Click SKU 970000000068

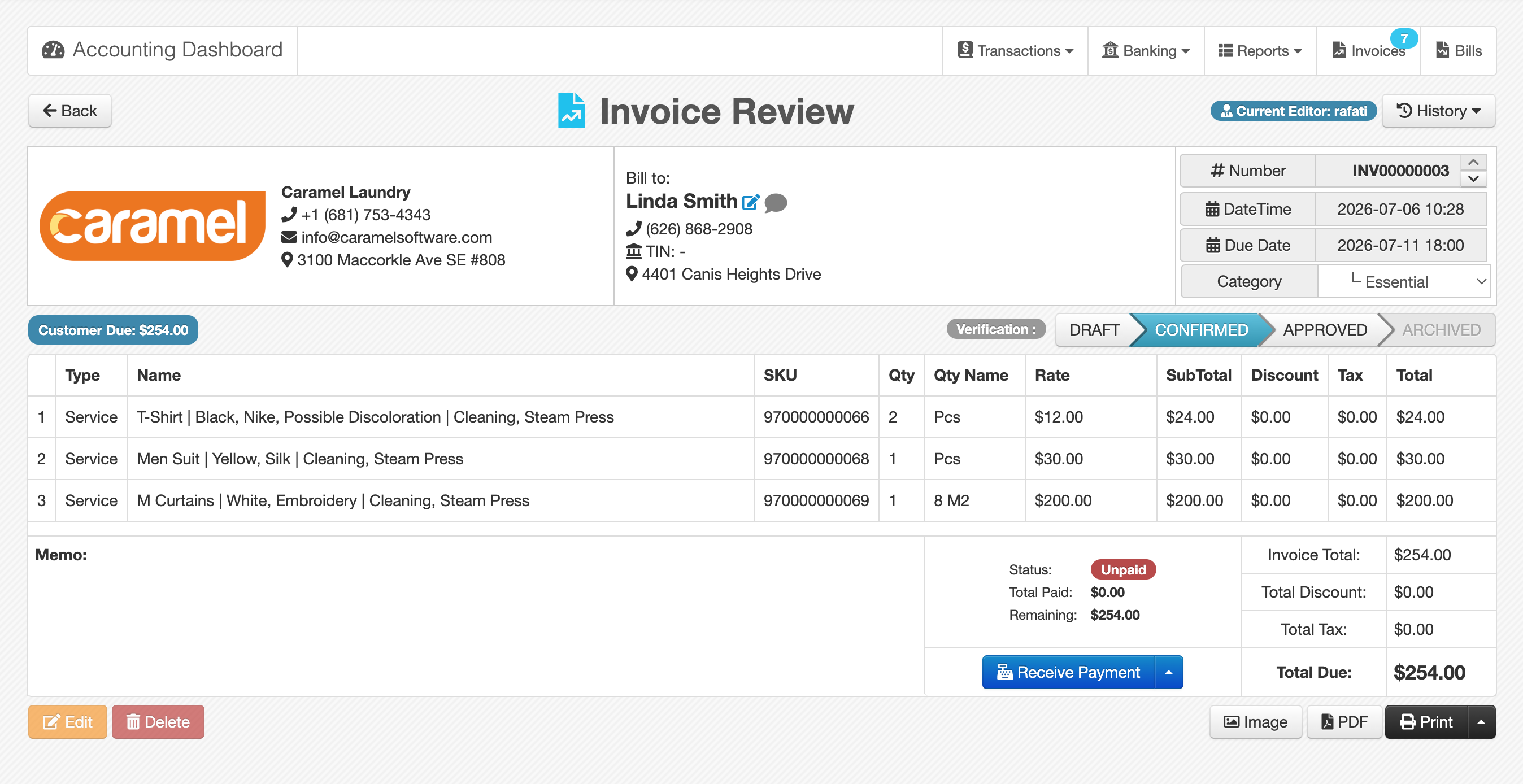pos(816,459)
